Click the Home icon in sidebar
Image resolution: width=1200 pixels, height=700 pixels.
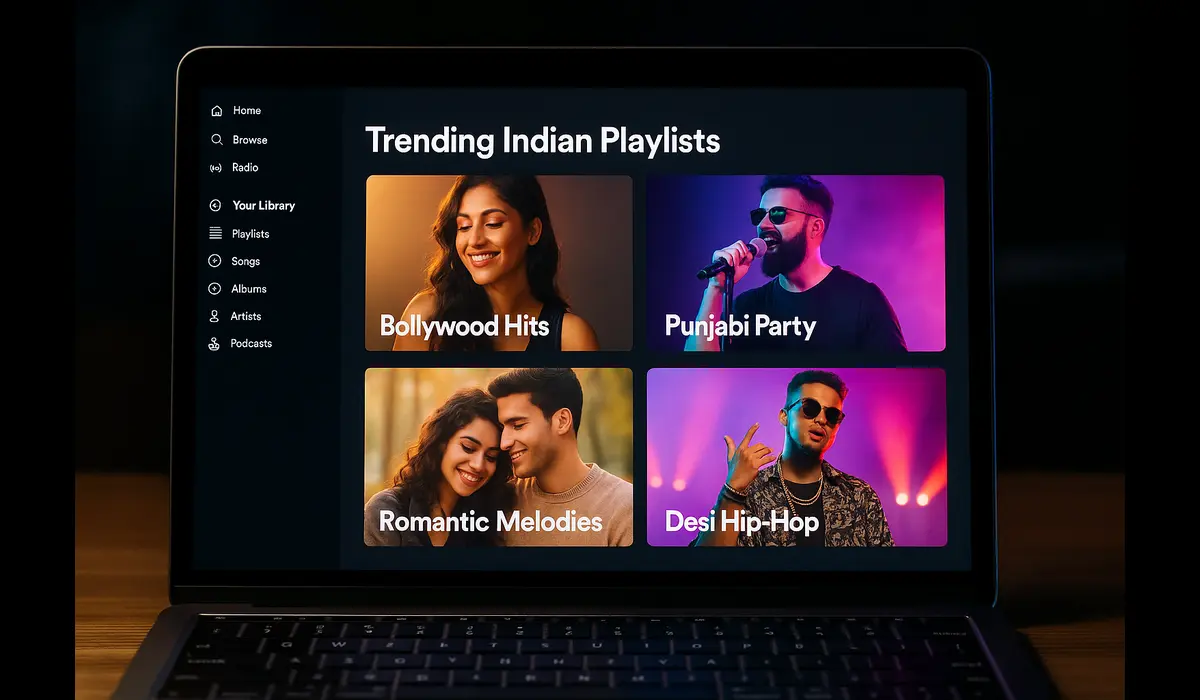click(x=216, y=110)
